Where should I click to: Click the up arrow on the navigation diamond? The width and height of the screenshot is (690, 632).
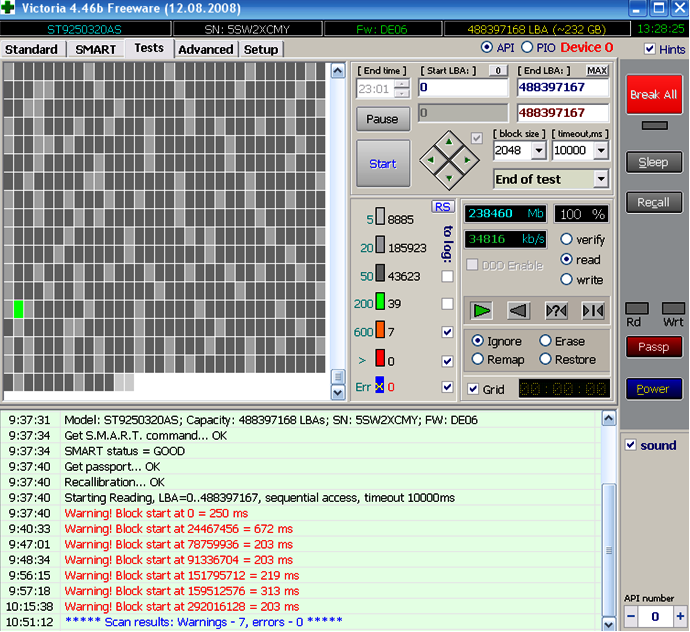pos(449,142)
